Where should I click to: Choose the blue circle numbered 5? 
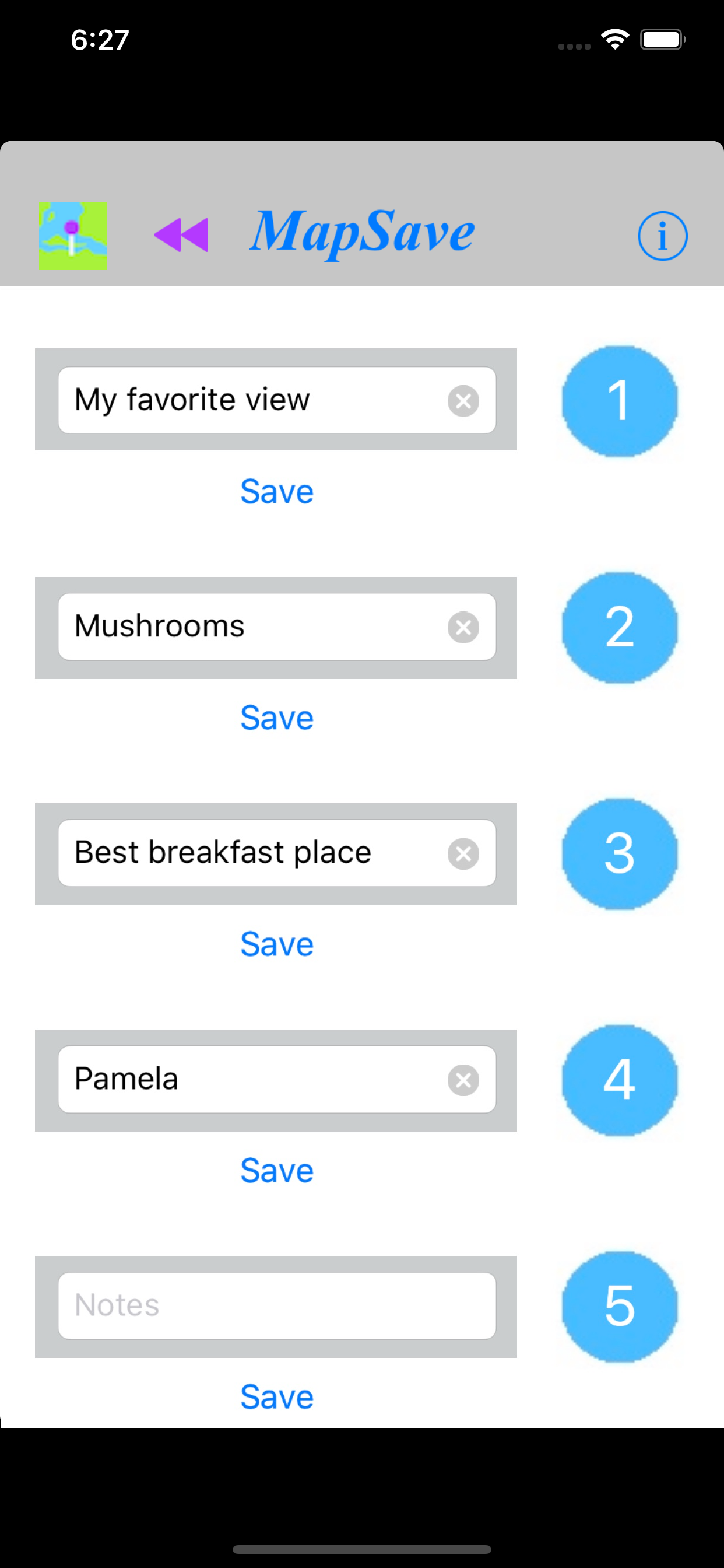pyautogui.click(x=619, y=1307)
